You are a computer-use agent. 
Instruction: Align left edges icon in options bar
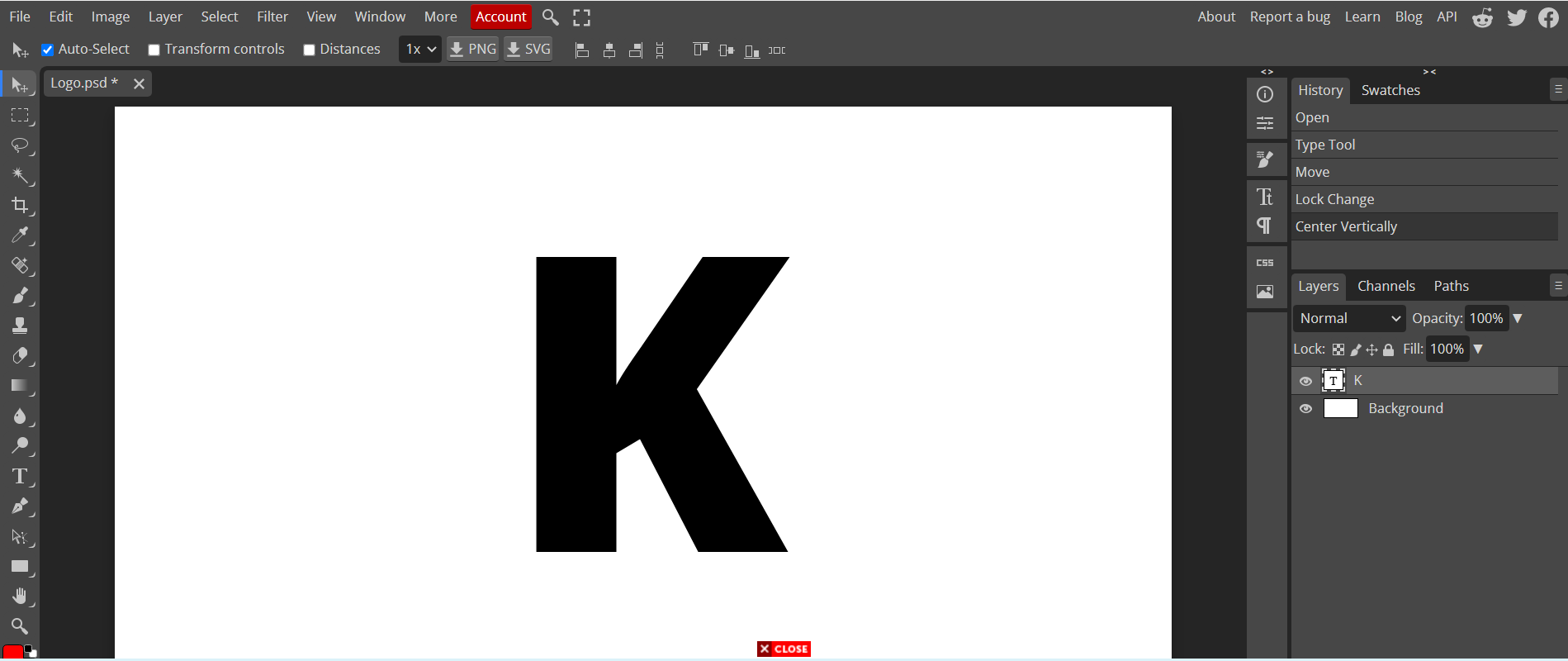click(582, 50)
